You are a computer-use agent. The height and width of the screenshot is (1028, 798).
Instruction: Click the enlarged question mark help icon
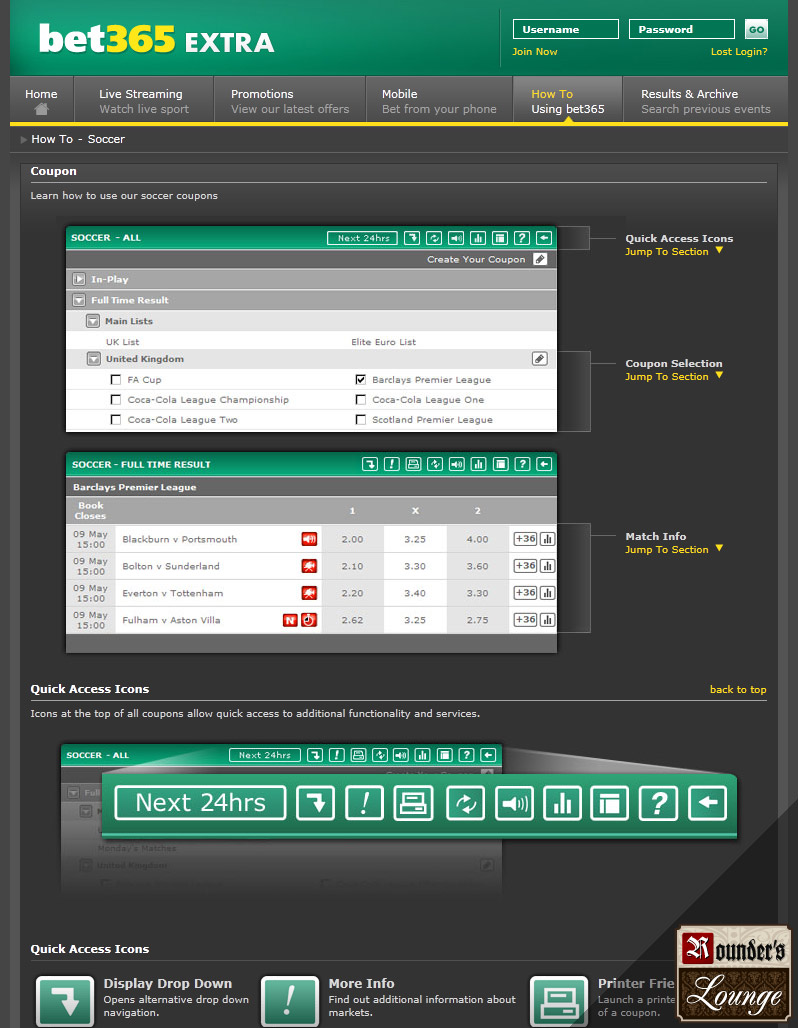658,803
